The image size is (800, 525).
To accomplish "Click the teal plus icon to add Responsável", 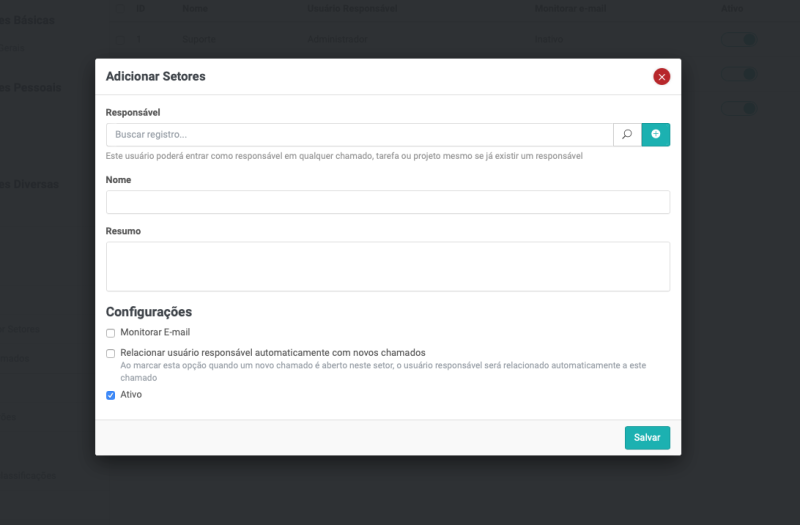I will (x=656, y=134).
